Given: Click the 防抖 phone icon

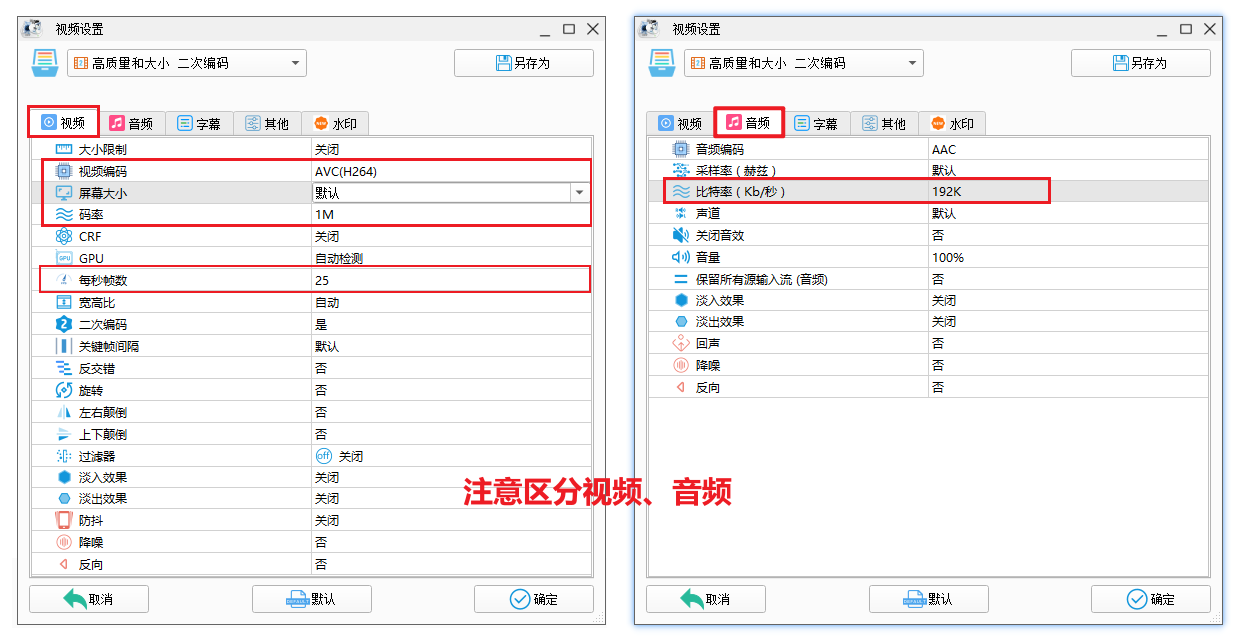Looking at the screenshot, I should pyautogui.click(x=64, y=520).
